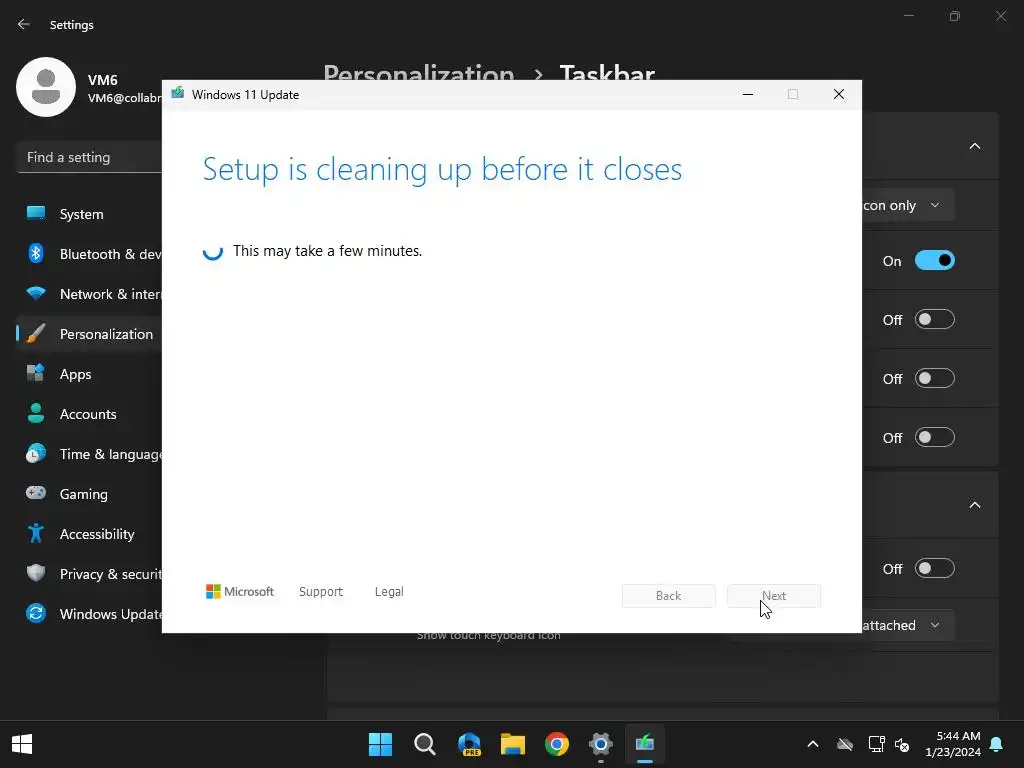Image resolution: width=1024 pixels, height=768 pixels.
Task: Click the taskbar Search magnifier
Action: 424,744
